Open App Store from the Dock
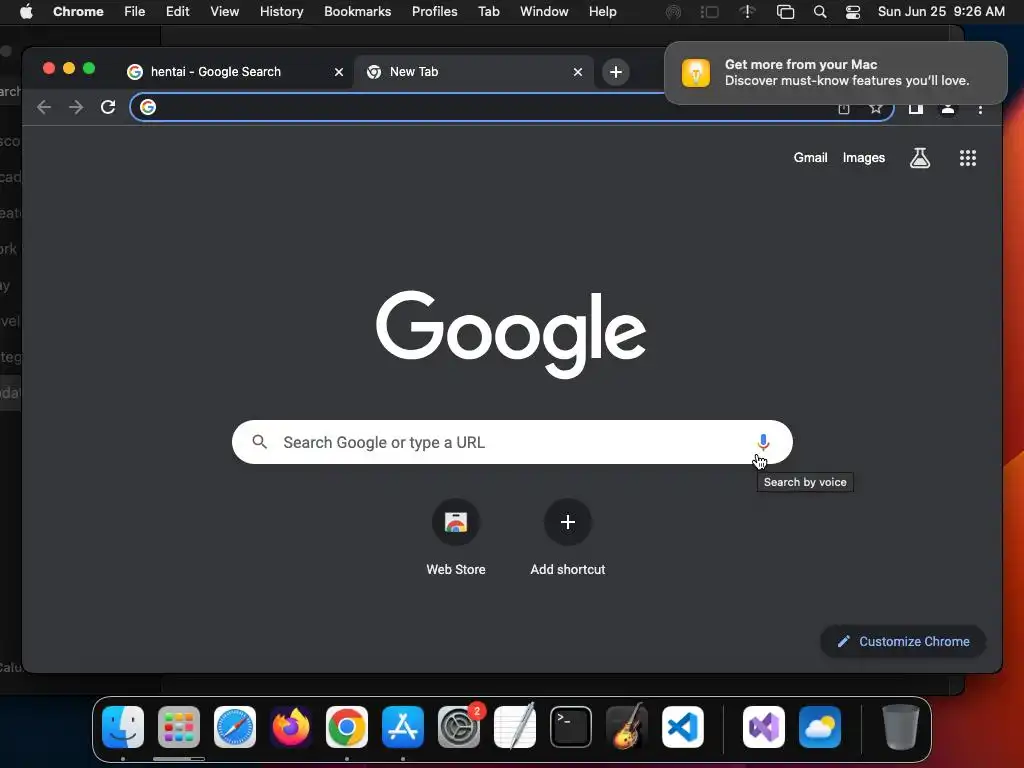The height and width of the screenshot is (768, 1024). click(x=403, y=727)
